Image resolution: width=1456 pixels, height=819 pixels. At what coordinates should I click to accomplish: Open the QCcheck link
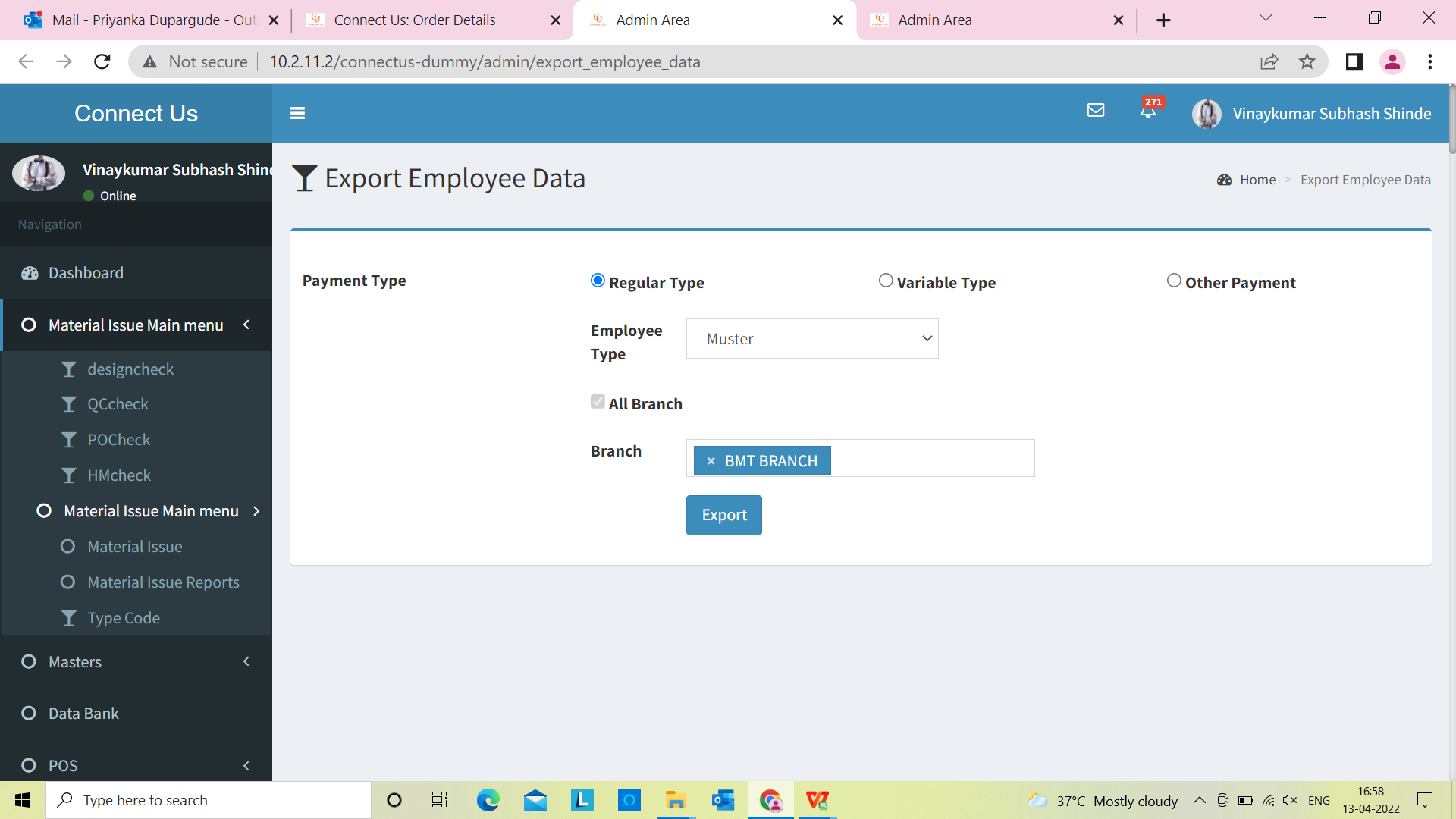118,405
